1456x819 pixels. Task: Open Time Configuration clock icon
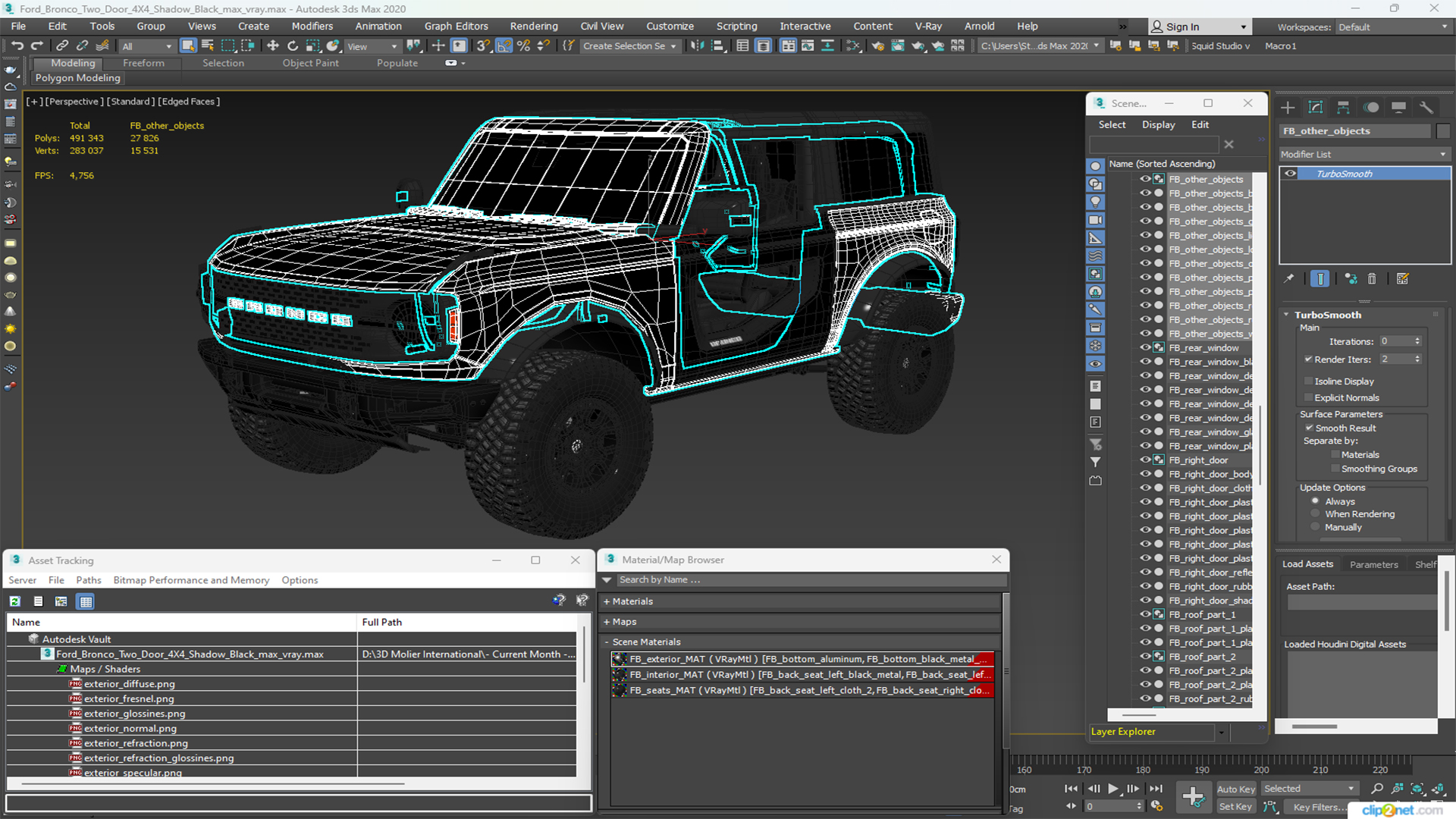pyautogui.click(x=1156, y=806)
